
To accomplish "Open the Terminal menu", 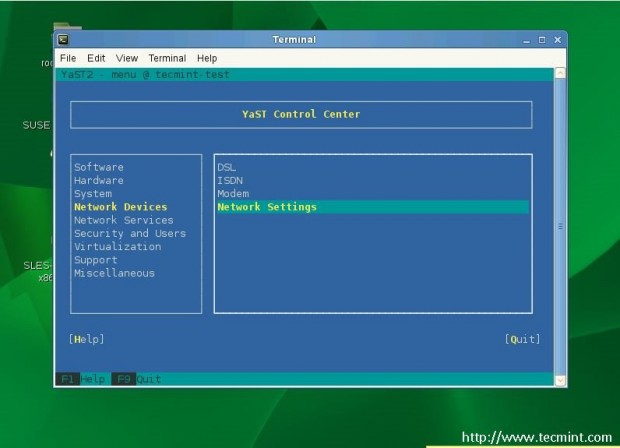I will [x=167, y=59].
